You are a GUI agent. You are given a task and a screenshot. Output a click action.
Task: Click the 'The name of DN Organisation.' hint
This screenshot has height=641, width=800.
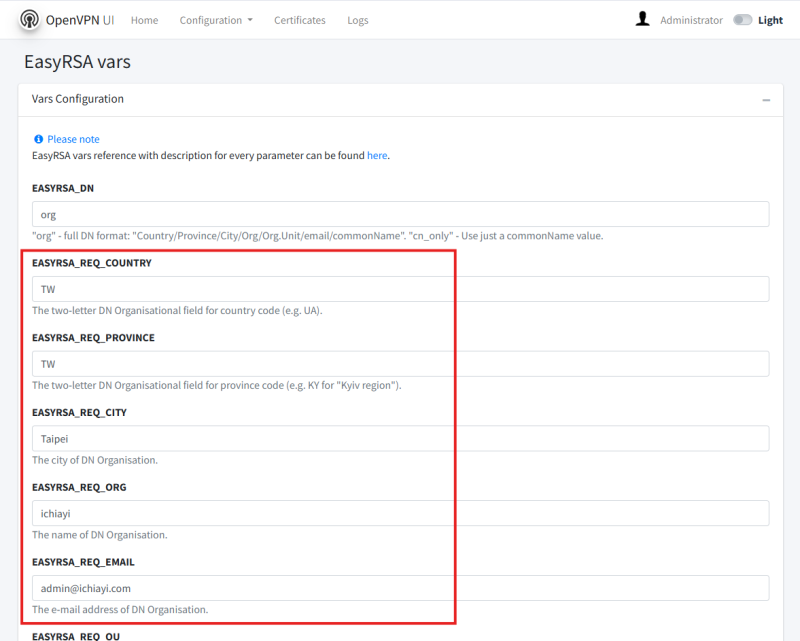click(99, 535)
